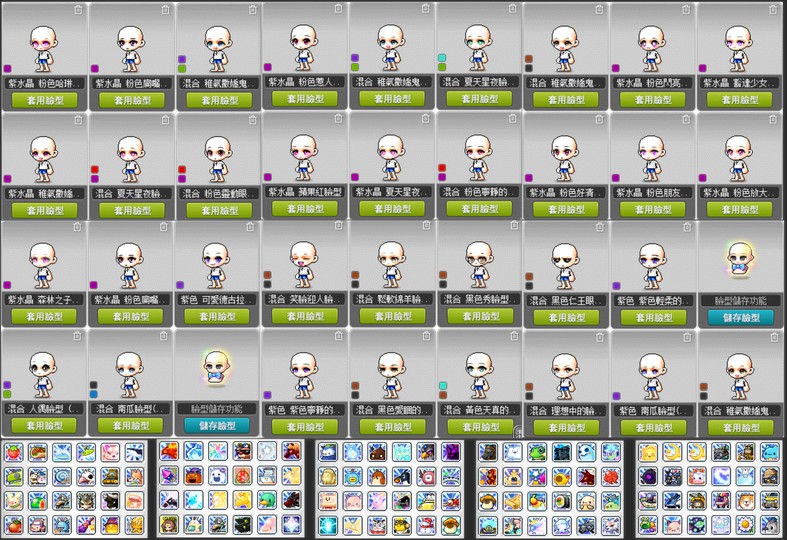The image size is (787, 540).
Task: Click the 紫水晶 稚氣撒嬌 label
Action: pos(45,193)
